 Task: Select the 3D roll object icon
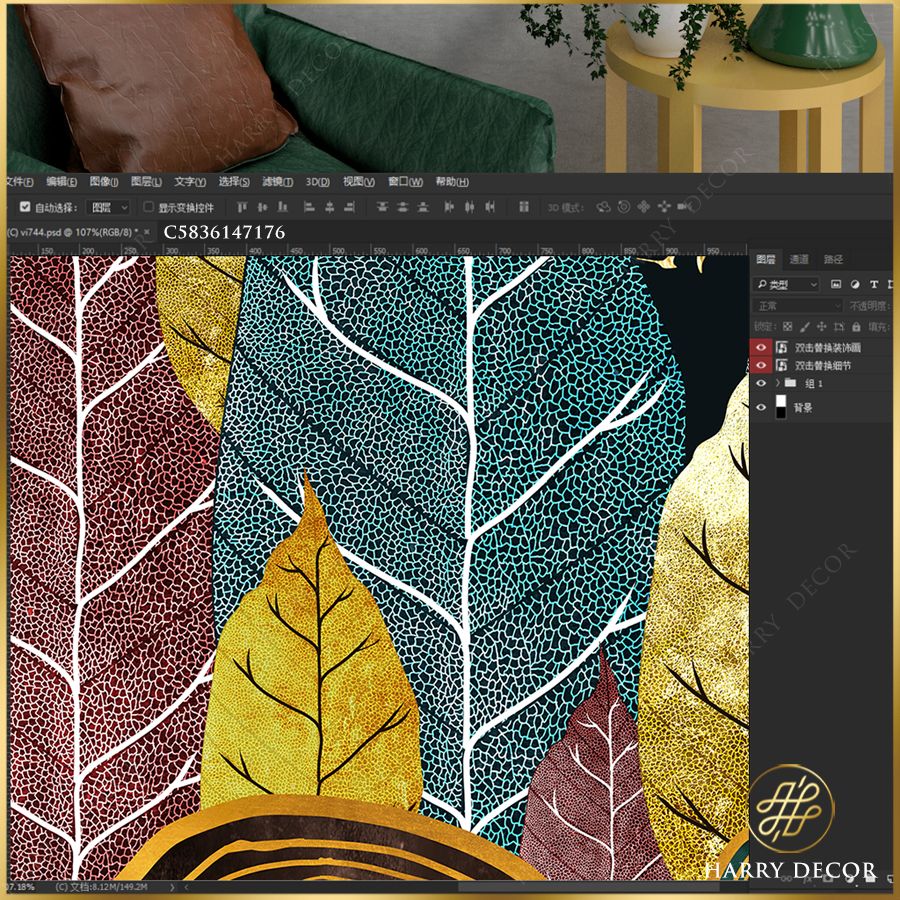pyautogui.click(x=623, y=207)
